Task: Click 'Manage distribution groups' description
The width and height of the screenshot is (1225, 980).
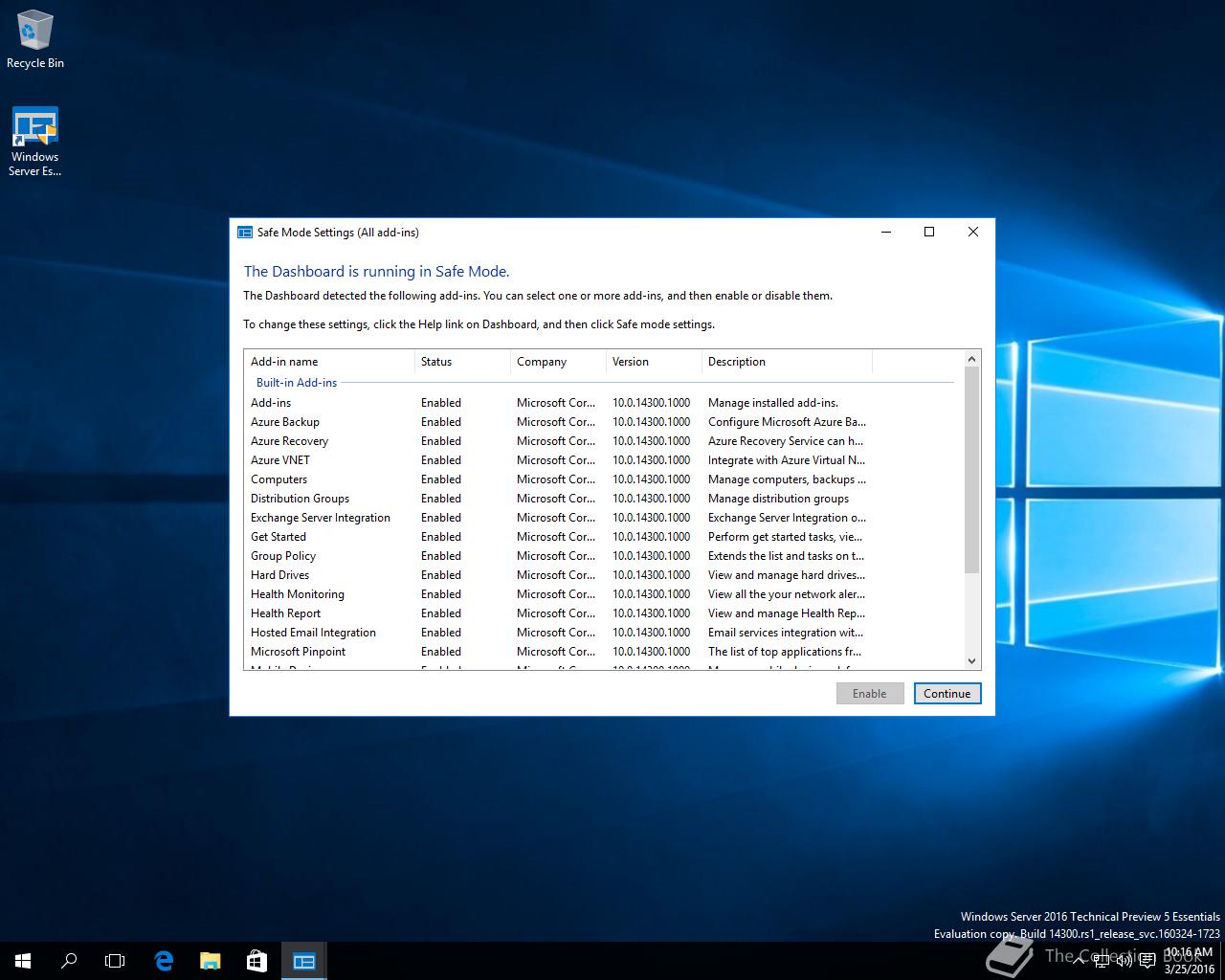Action: pos(779,499)
